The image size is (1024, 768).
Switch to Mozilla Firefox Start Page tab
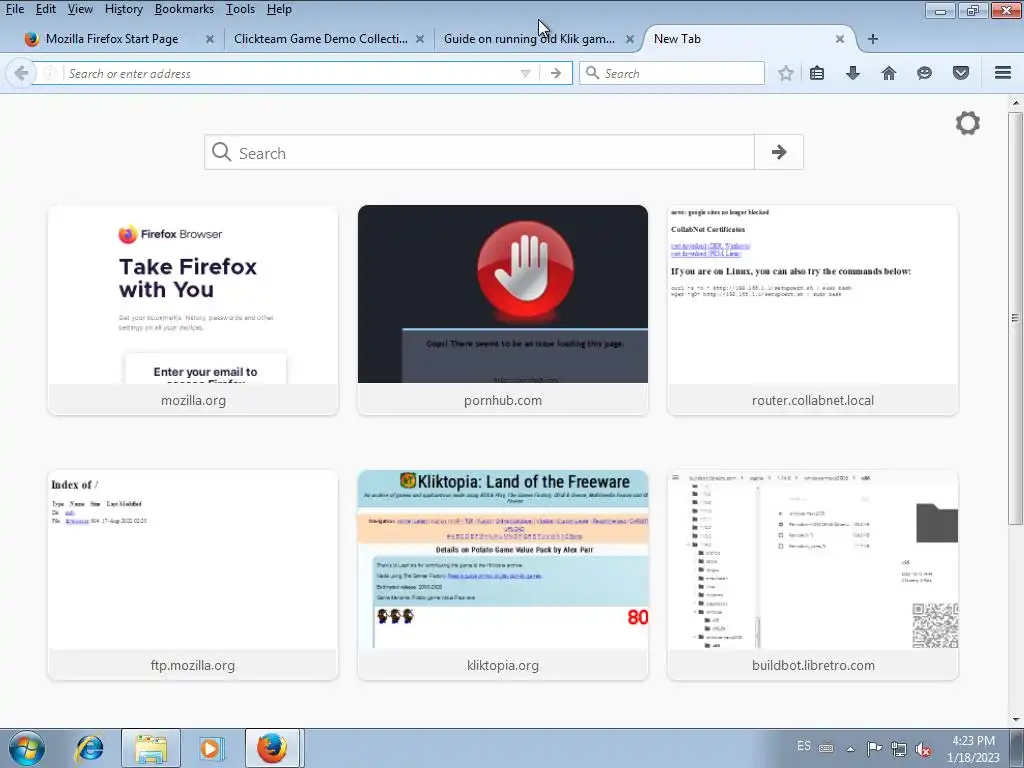pyautogui.click(x=111, y=39)
